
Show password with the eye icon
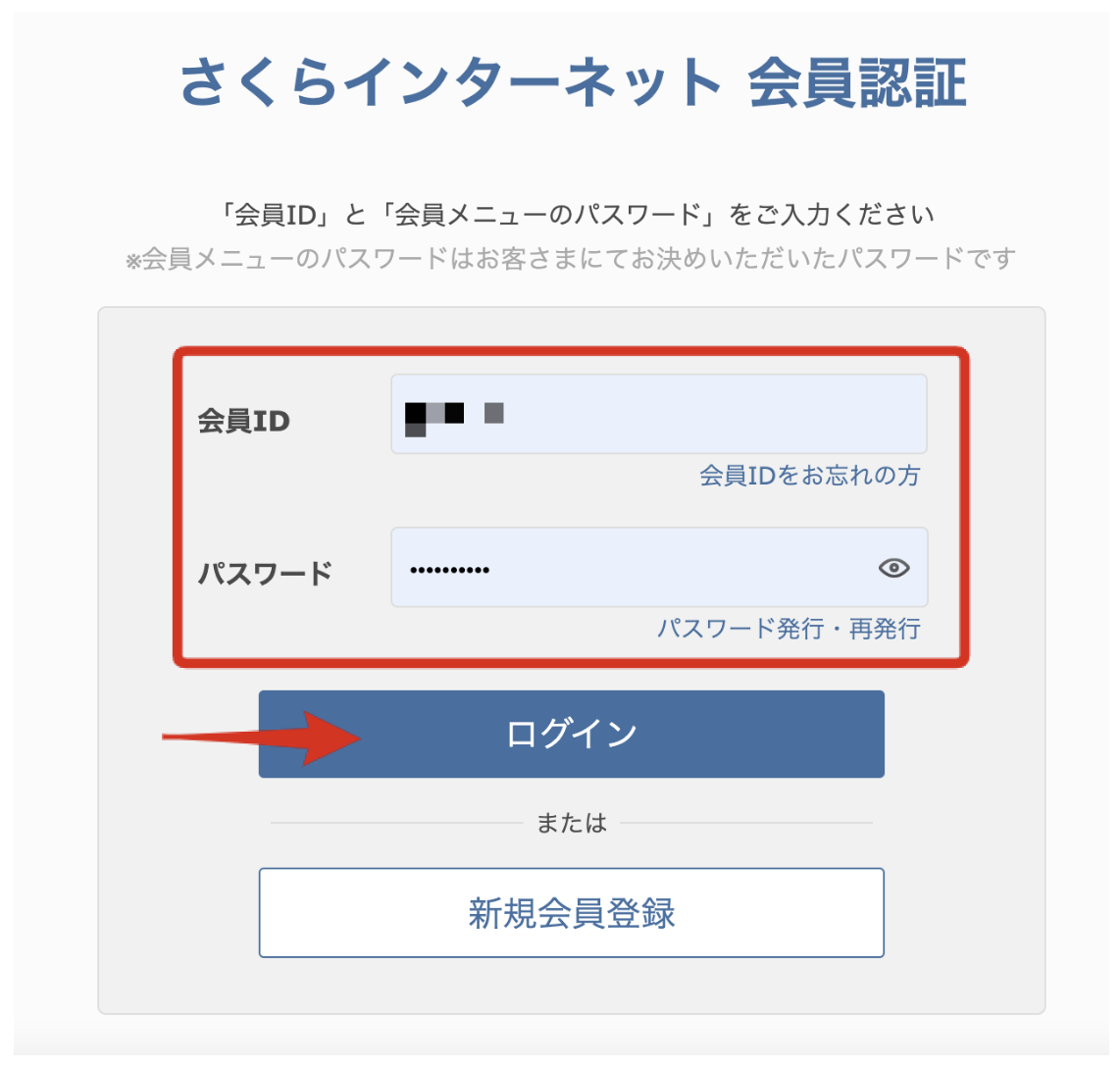[x=893, y=568]
